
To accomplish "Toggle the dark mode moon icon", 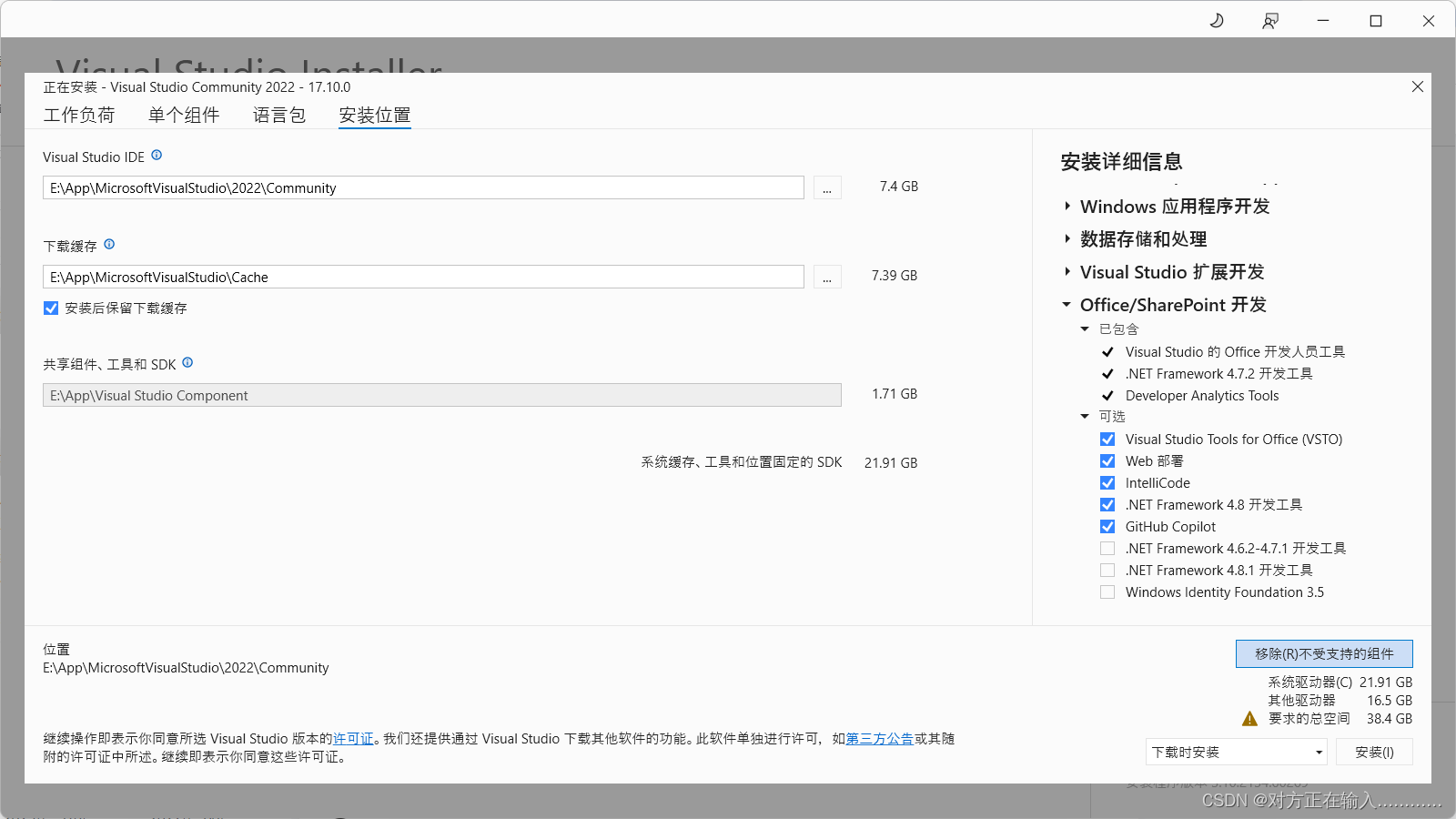I will [x=1217, y=20].
